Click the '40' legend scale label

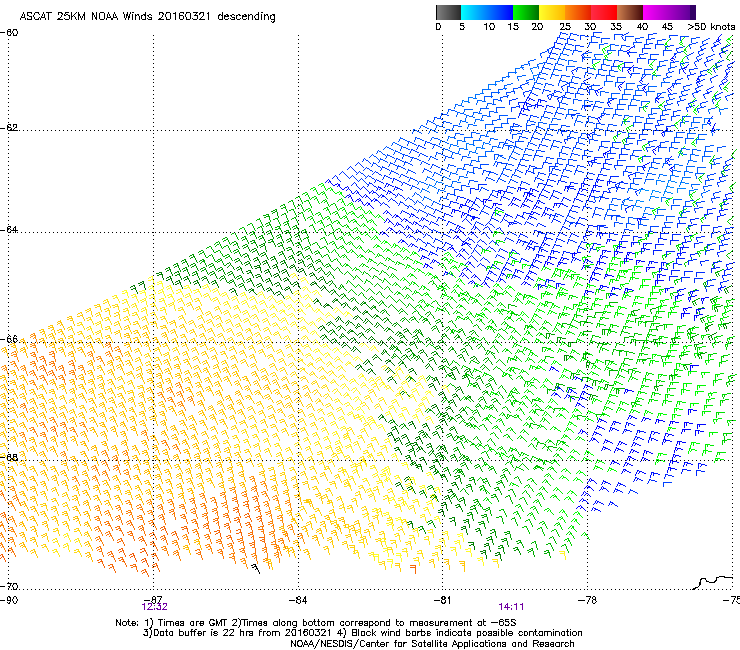click(x=642, y=27)
